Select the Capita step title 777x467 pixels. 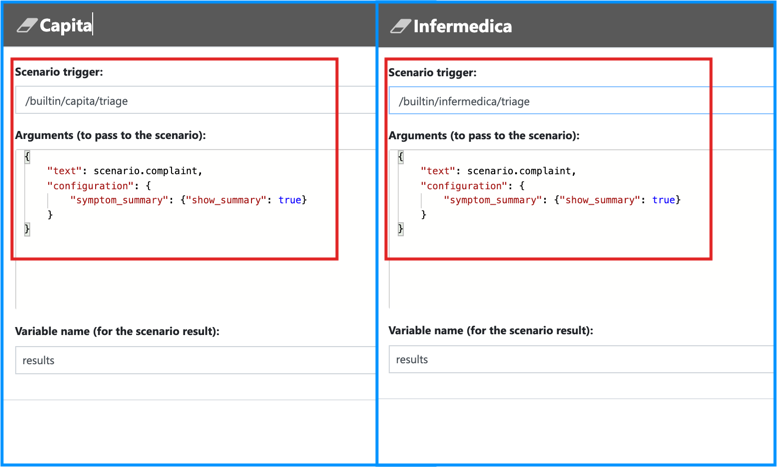coord(65,25)
